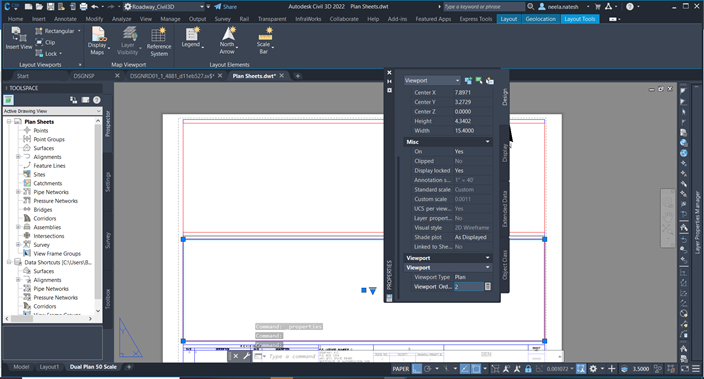Click the Save icon in quick access
The image size is (704, 379).
(50, 7)
